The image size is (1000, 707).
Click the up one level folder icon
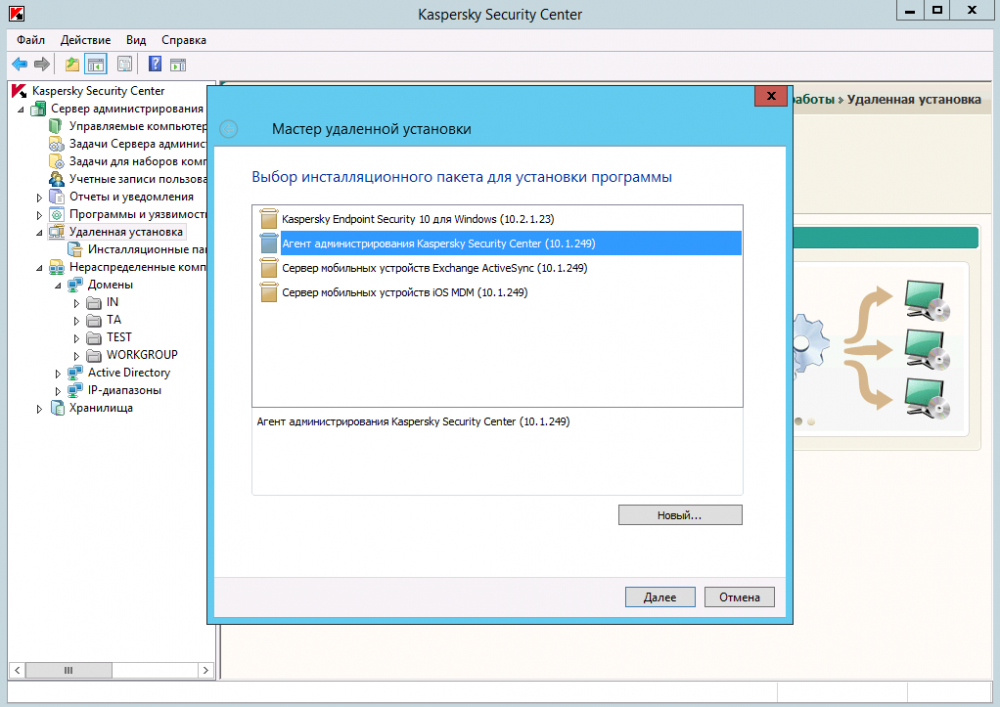[72, 64]
